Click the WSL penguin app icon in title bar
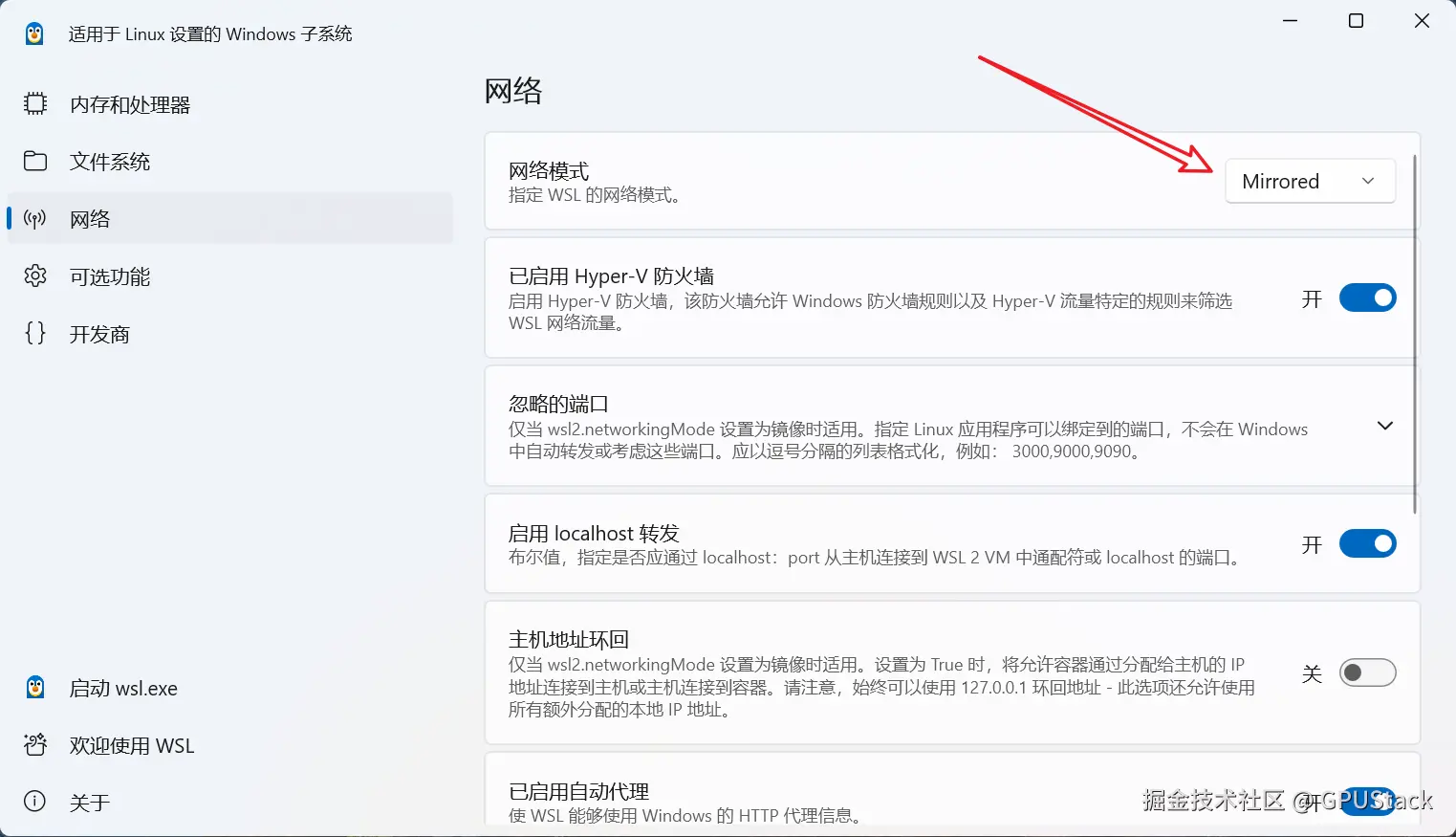1456x837 pixels. 34,33
